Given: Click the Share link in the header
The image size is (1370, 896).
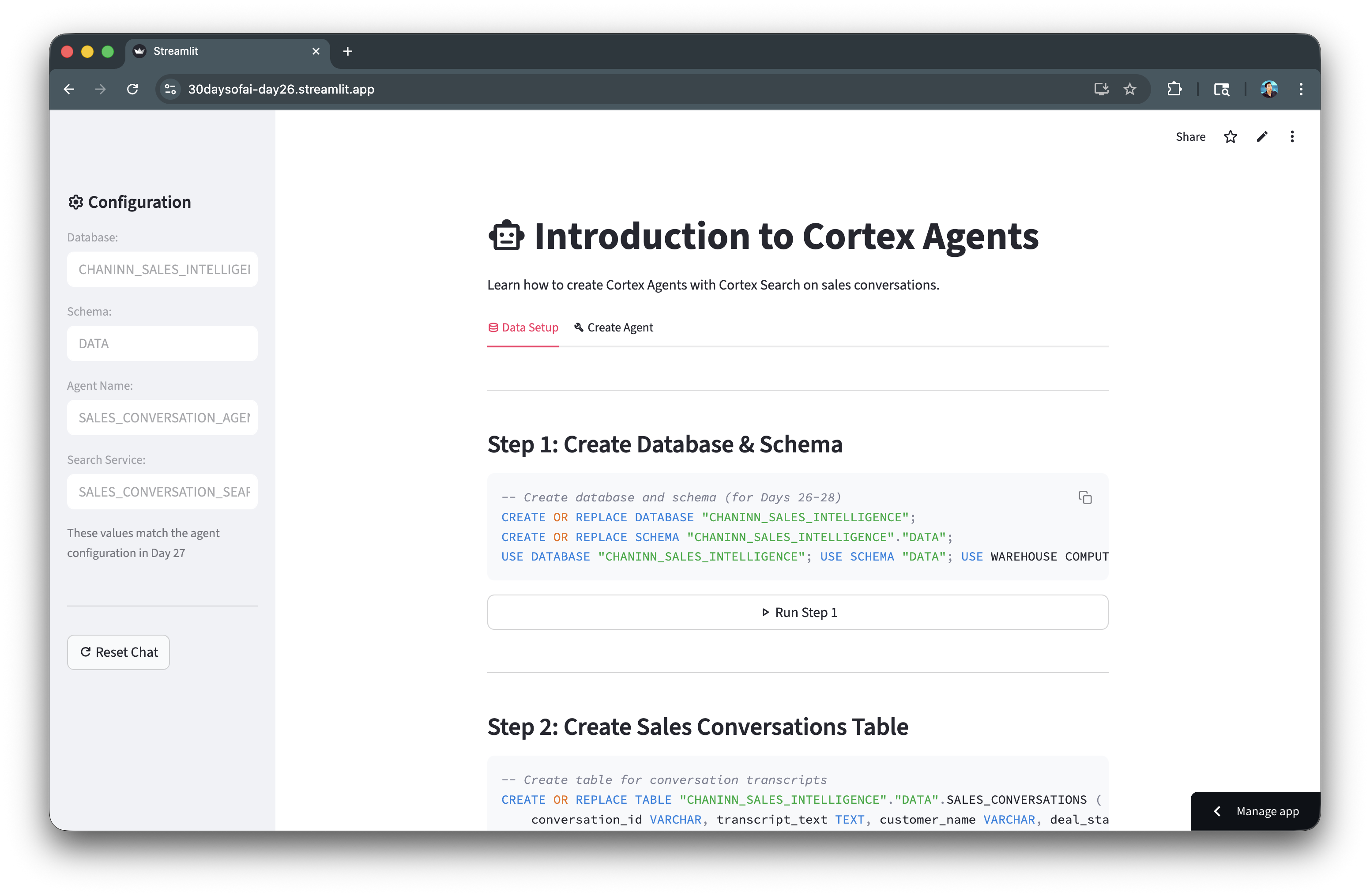Looking at the screenshot, I should [1190, 136].
